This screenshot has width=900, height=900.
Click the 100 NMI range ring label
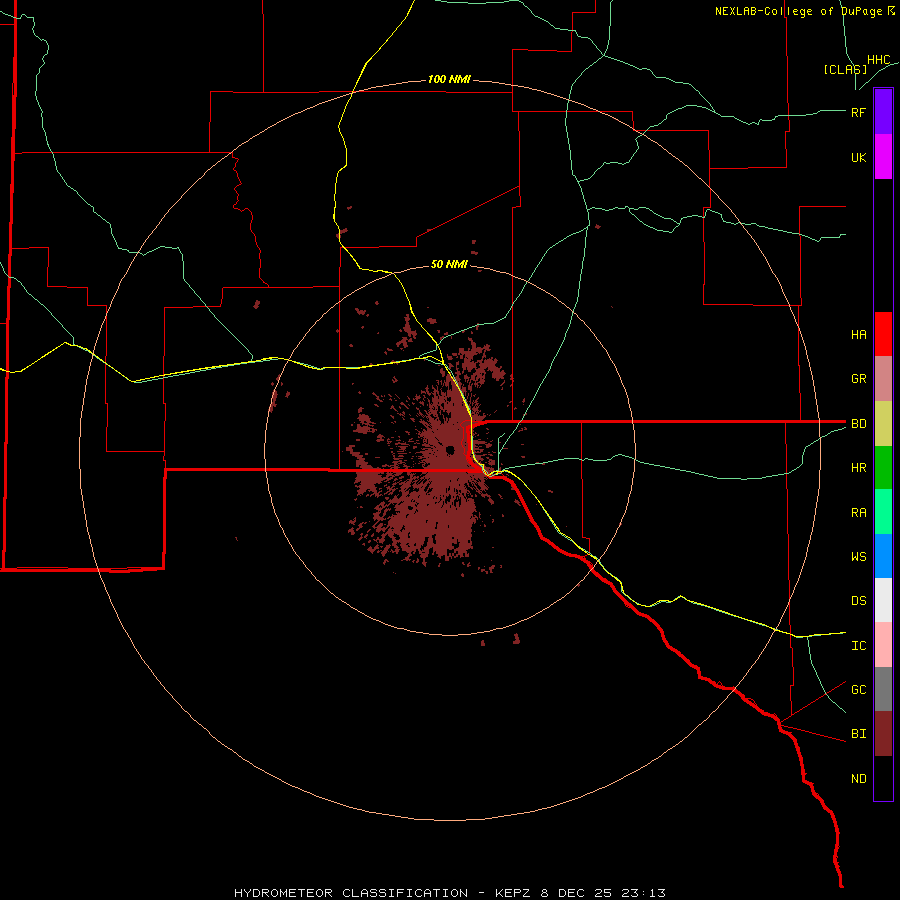coord(449,79)
